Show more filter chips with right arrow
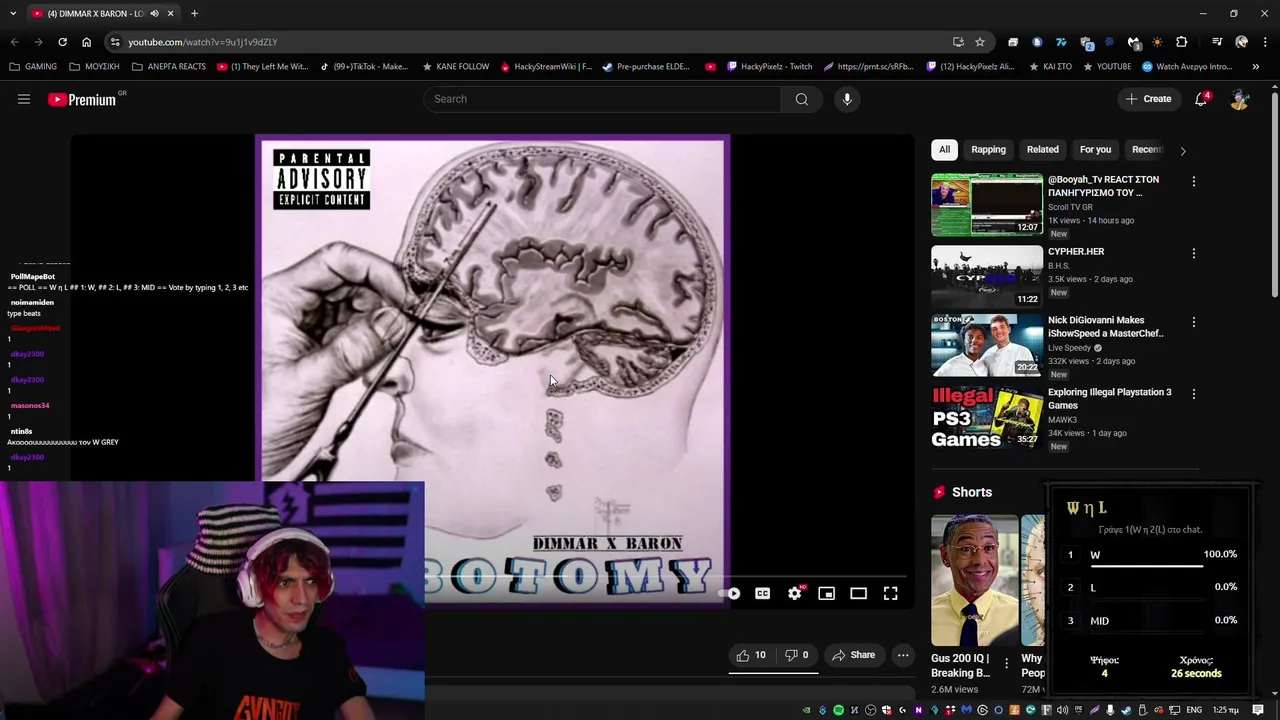Viewport: 1280px width, 720px height. pos(1183,150)
